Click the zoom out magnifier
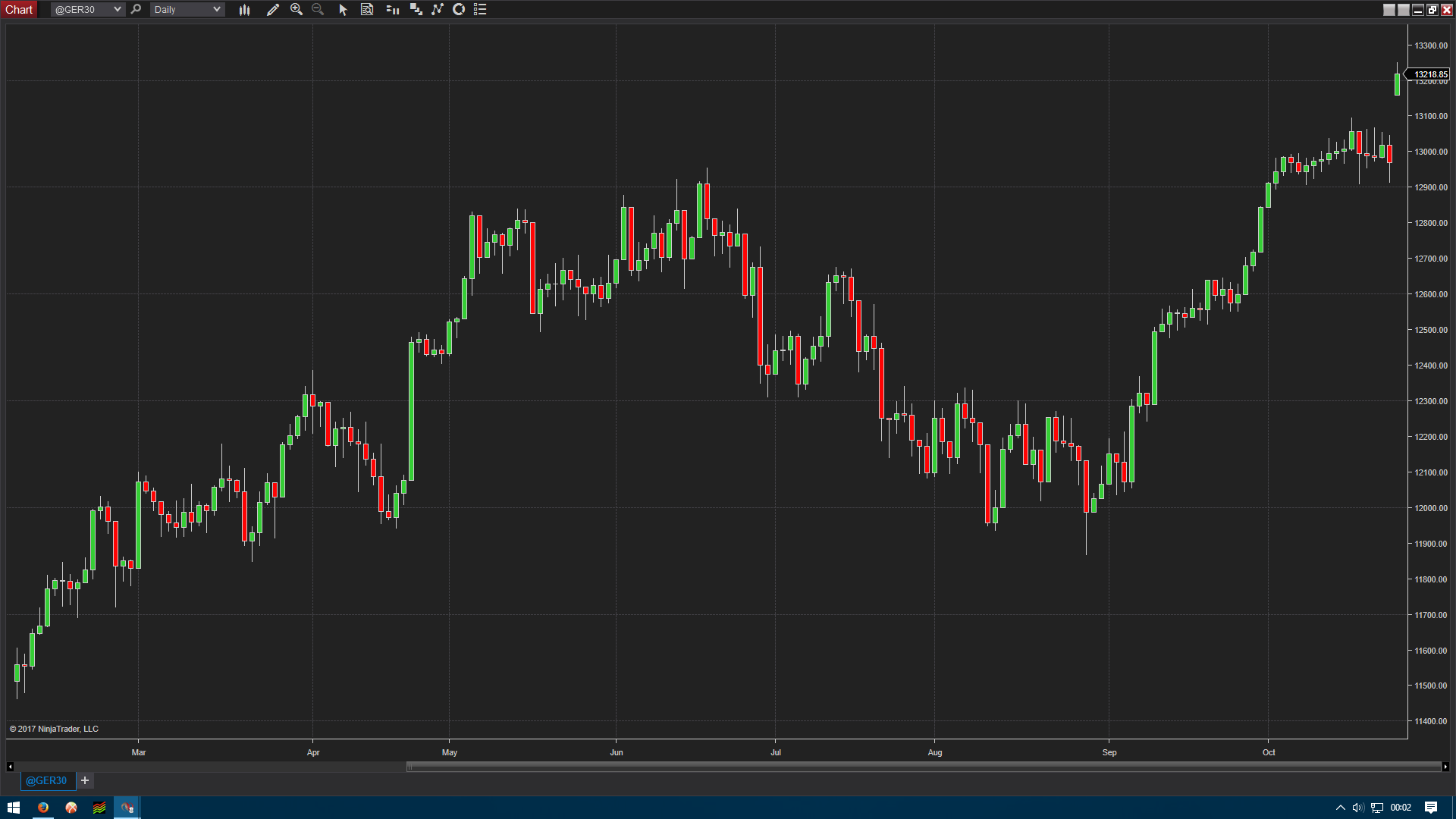Viewport: 1456px width, 819px height. (x=318, y=10)
